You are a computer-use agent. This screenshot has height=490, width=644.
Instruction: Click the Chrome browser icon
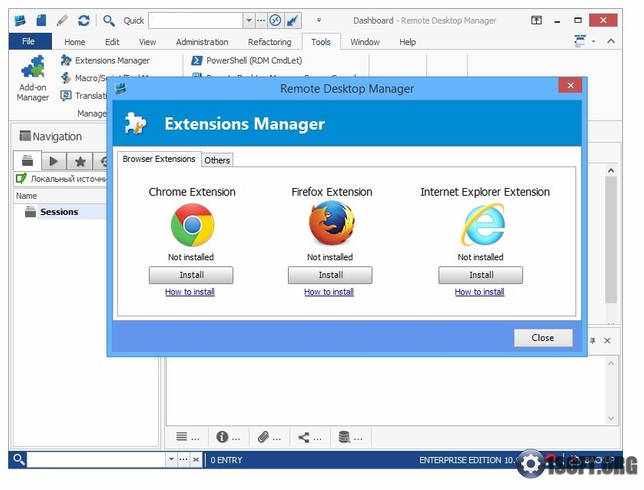tap(192, 225)
